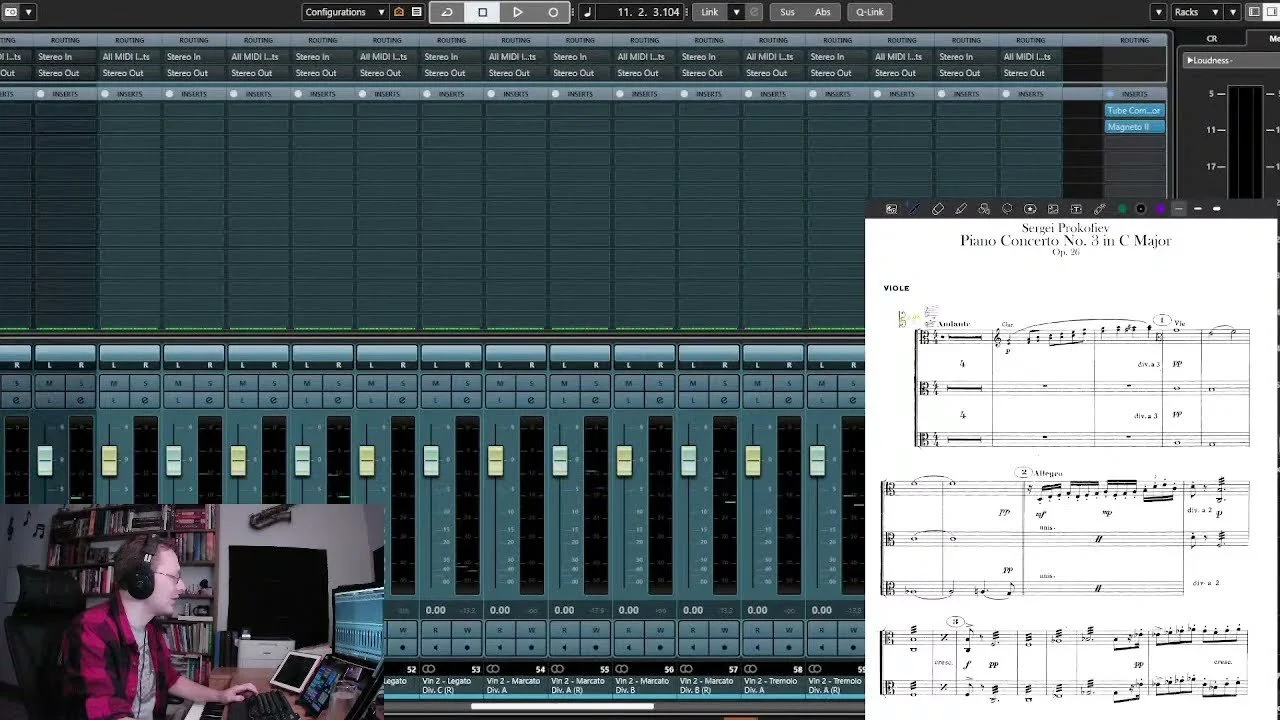Select the Text box annotation tool
The width and height of the screenshot is (1280, 720).
tap(1076, 208)
